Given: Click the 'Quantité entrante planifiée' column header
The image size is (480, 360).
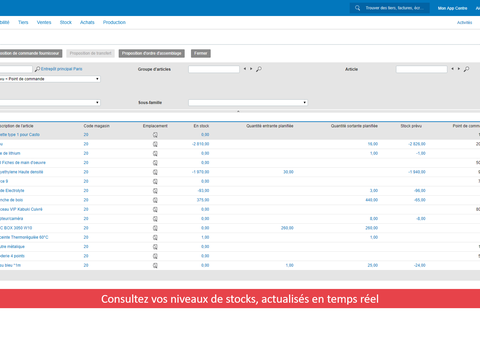Looking at the screenshot, I should point(270,126).
